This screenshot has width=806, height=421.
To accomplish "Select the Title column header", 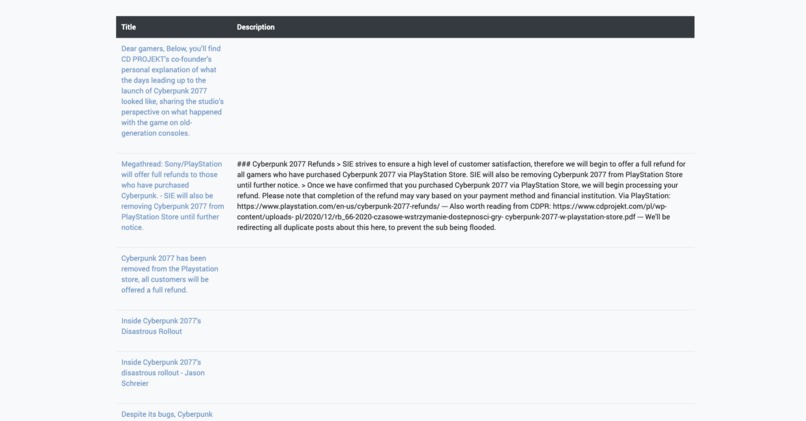I will (129, 27).
